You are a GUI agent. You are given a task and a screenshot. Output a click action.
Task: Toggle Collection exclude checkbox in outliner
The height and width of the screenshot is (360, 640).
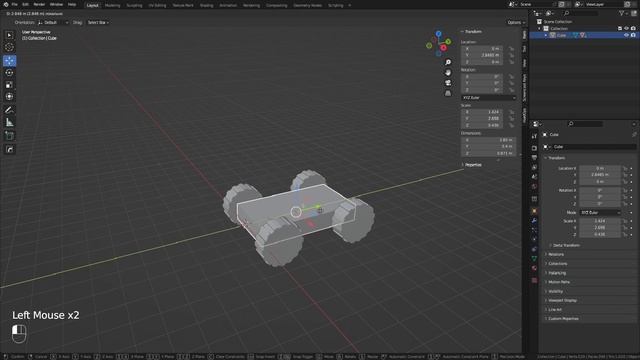point(620,29)
